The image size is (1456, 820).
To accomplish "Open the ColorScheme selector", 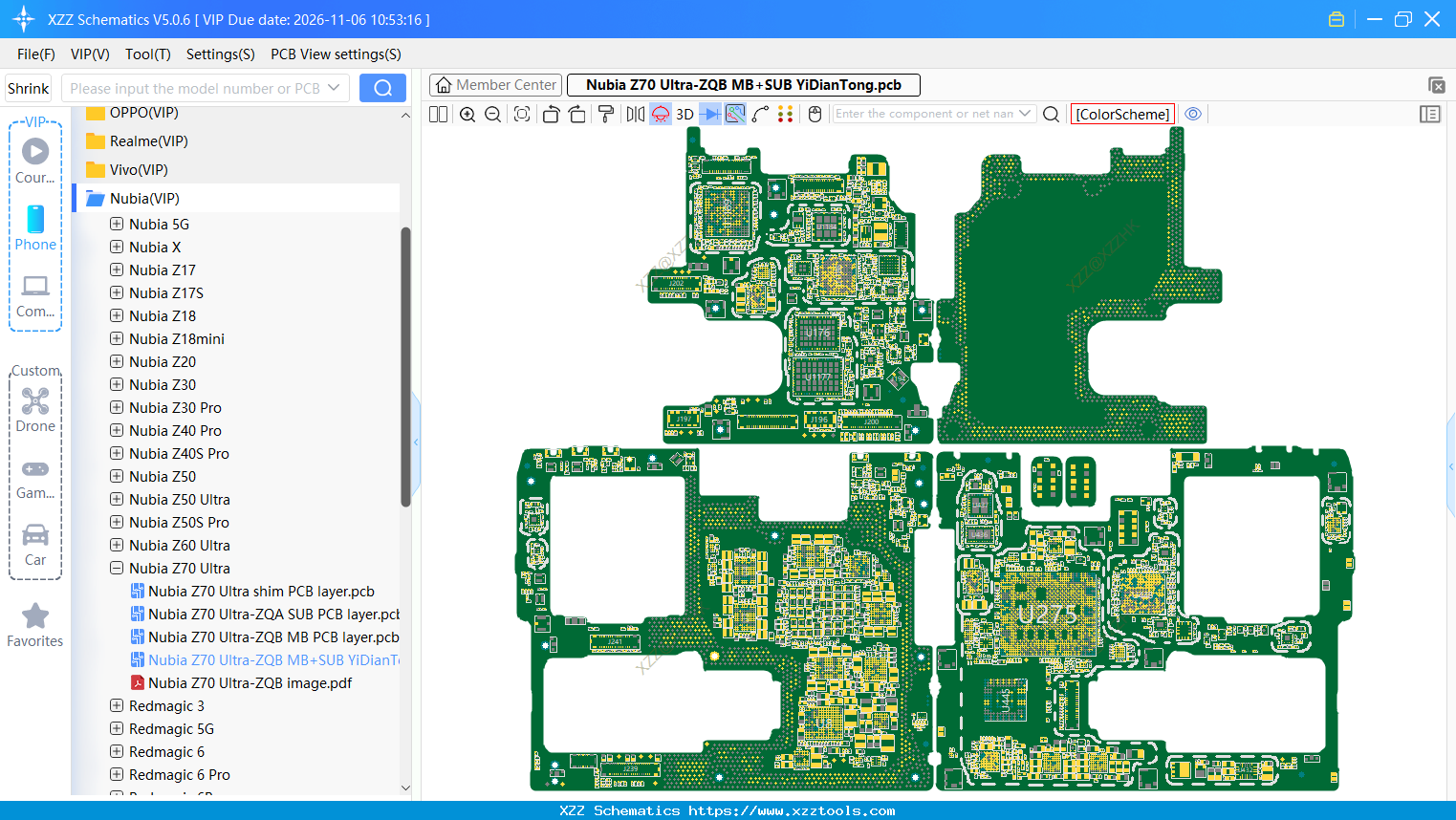I will pyautogui.click(x=1122, y=114).
